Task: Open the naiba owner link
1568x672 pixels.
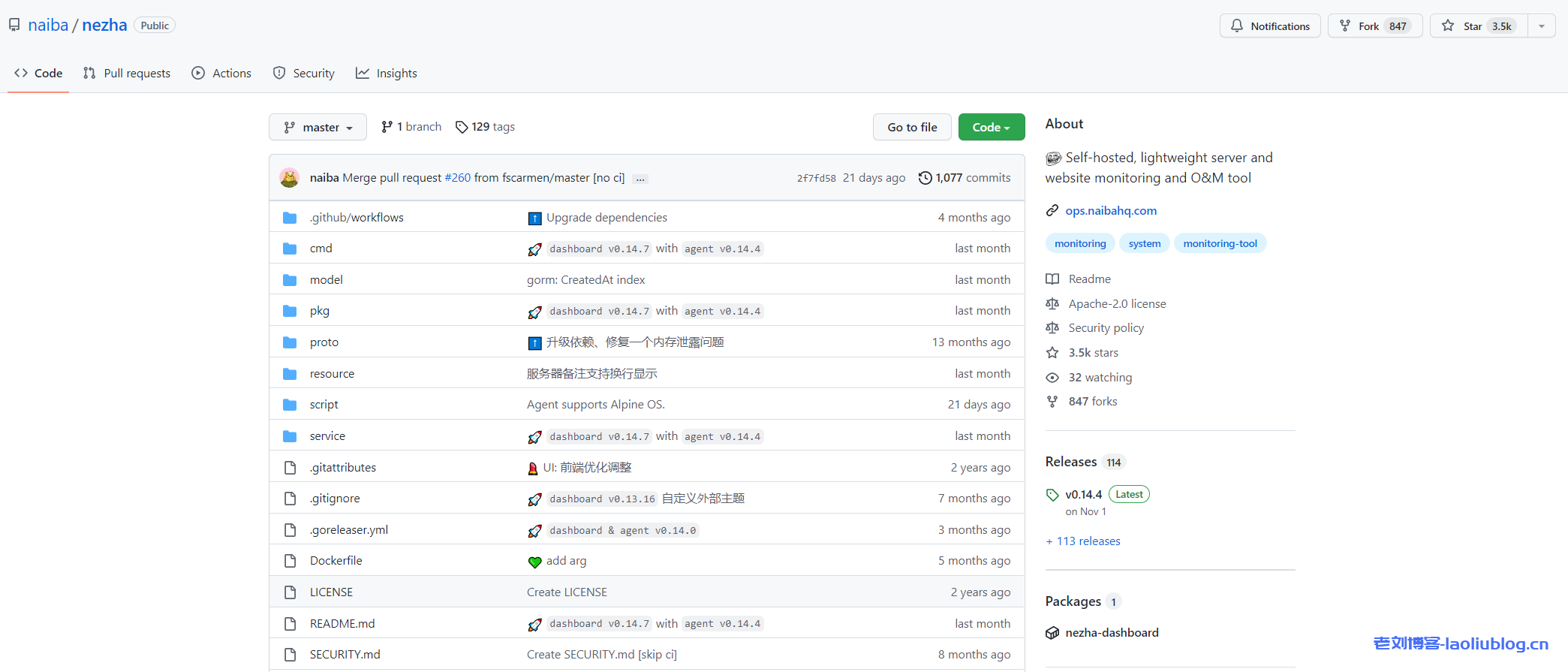Action: click(48, 26)
